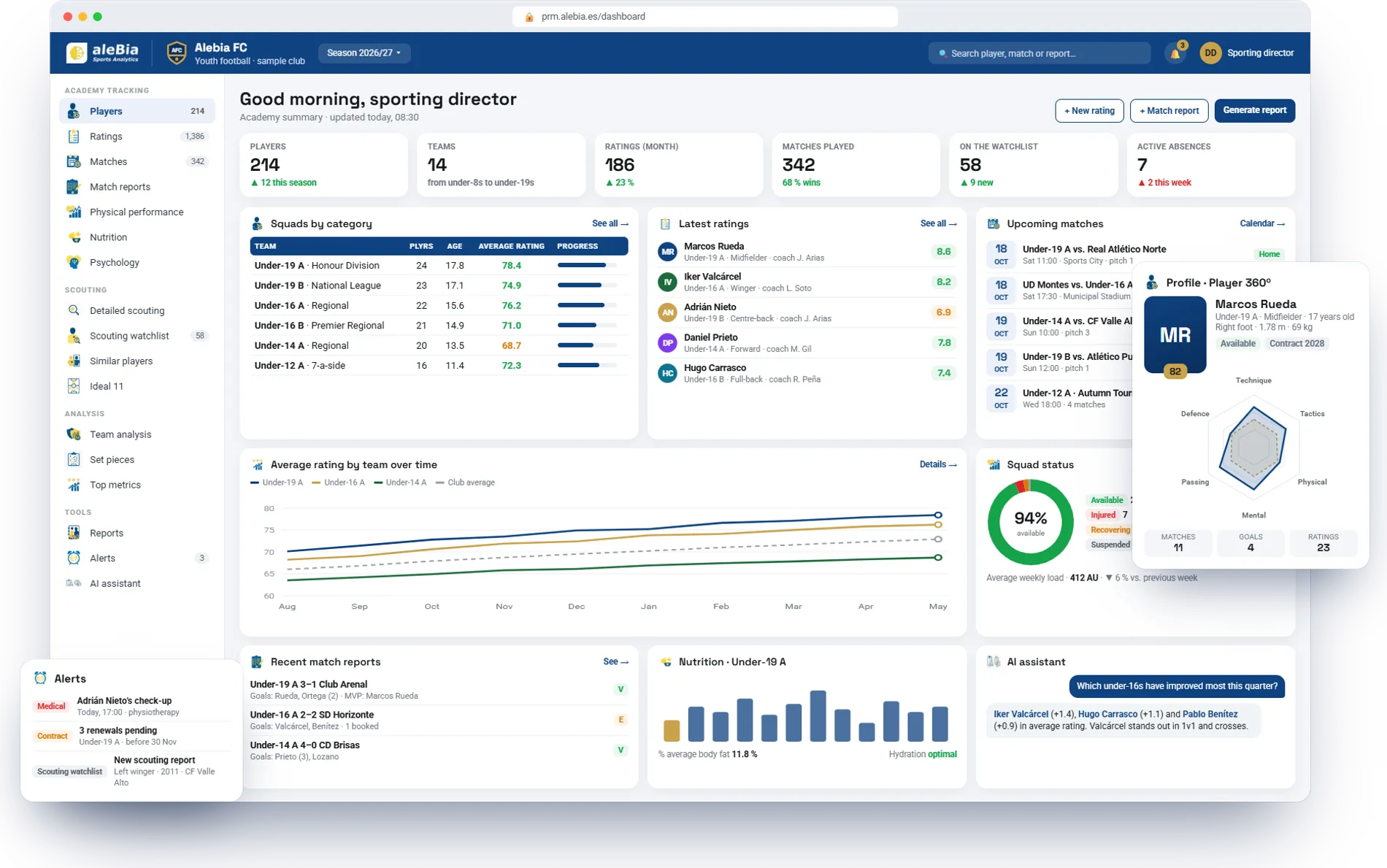The image size is (1387, 868).
Task: Open the Season 2026/27 dropdown
Action: coord(364,53)
